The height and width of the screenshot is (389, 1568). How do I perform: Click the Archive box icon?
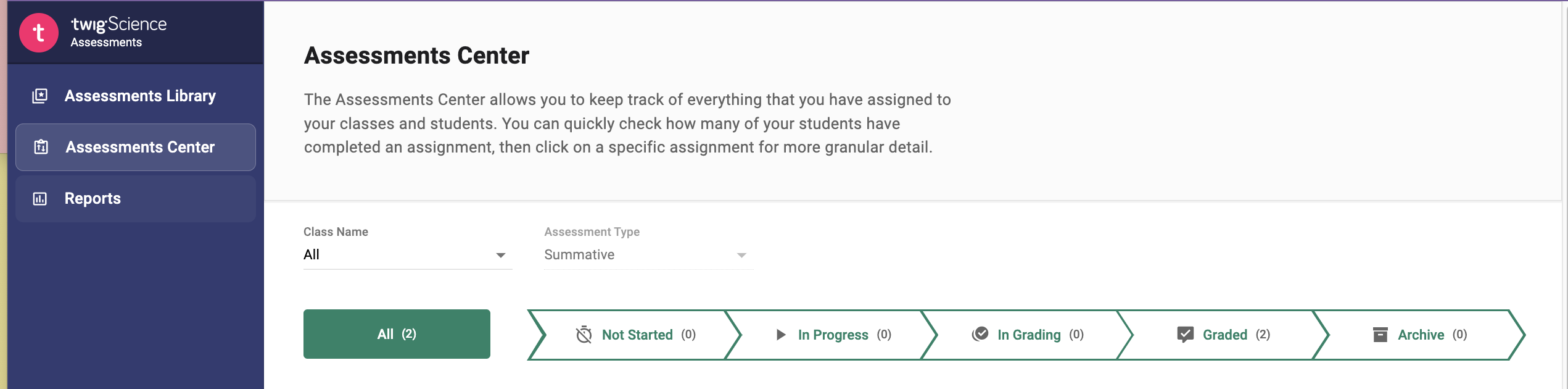(x=1380, y=335)
